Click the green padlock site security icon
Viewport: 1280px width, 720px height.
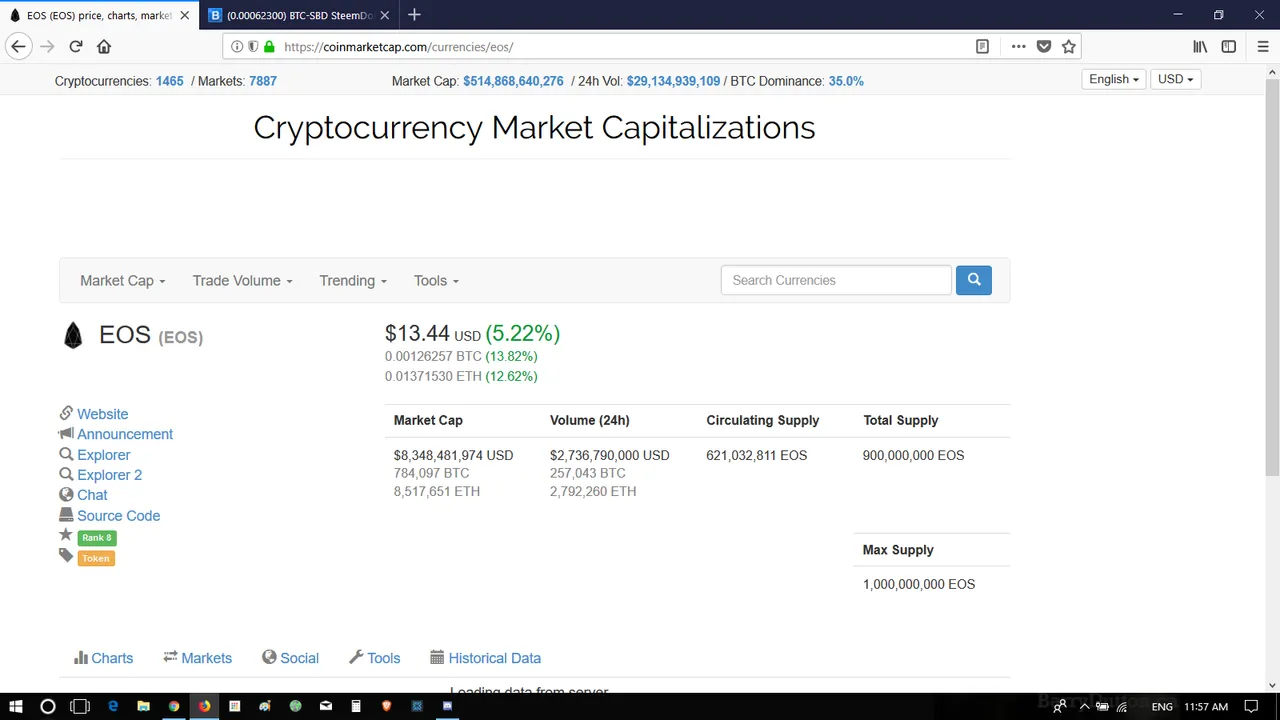(268, 46)
